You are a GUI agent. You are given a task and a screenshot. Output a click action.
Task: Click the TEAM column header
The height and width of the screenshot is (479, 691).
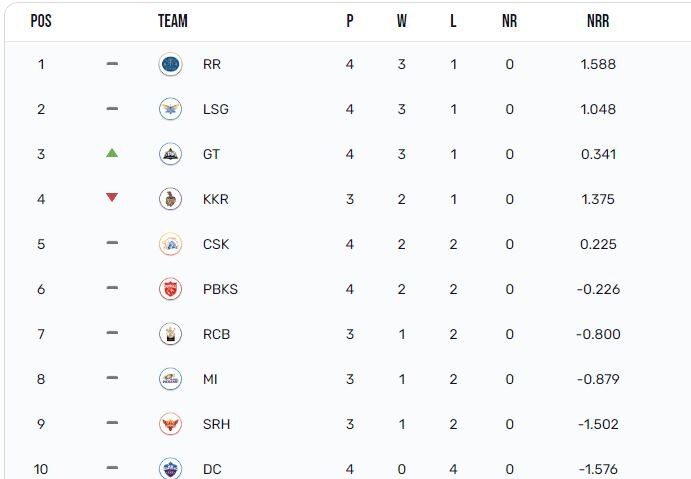[x=173, y=21]
